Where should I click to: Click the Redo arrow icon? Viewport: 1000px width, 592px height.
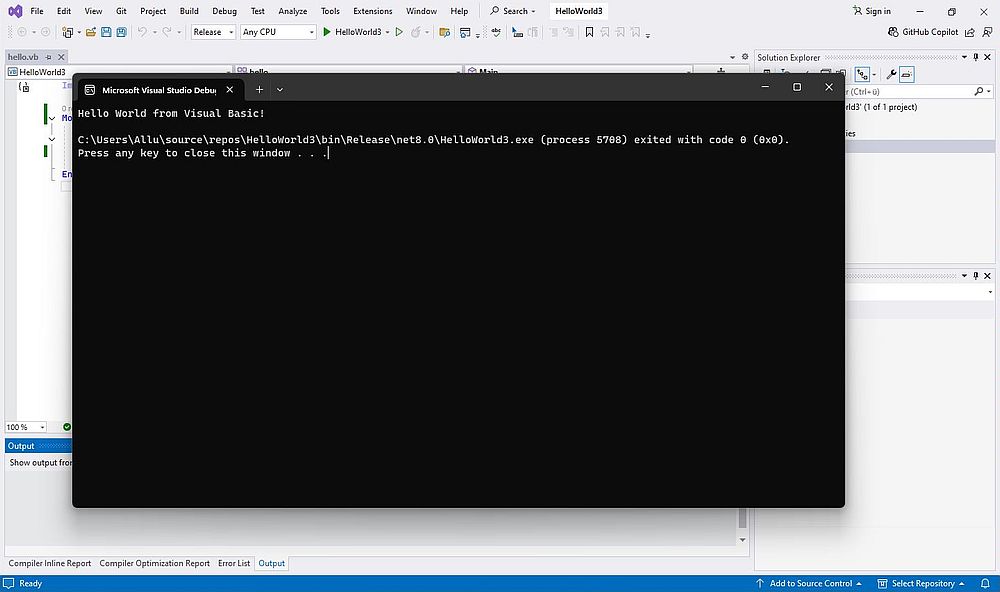click(x=166, y=32)
